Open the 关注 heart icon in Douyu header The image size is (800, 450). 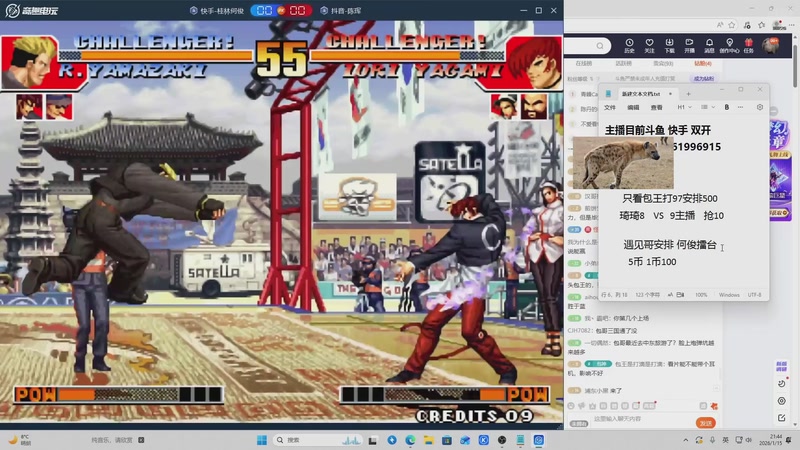(x=649, y=45)
